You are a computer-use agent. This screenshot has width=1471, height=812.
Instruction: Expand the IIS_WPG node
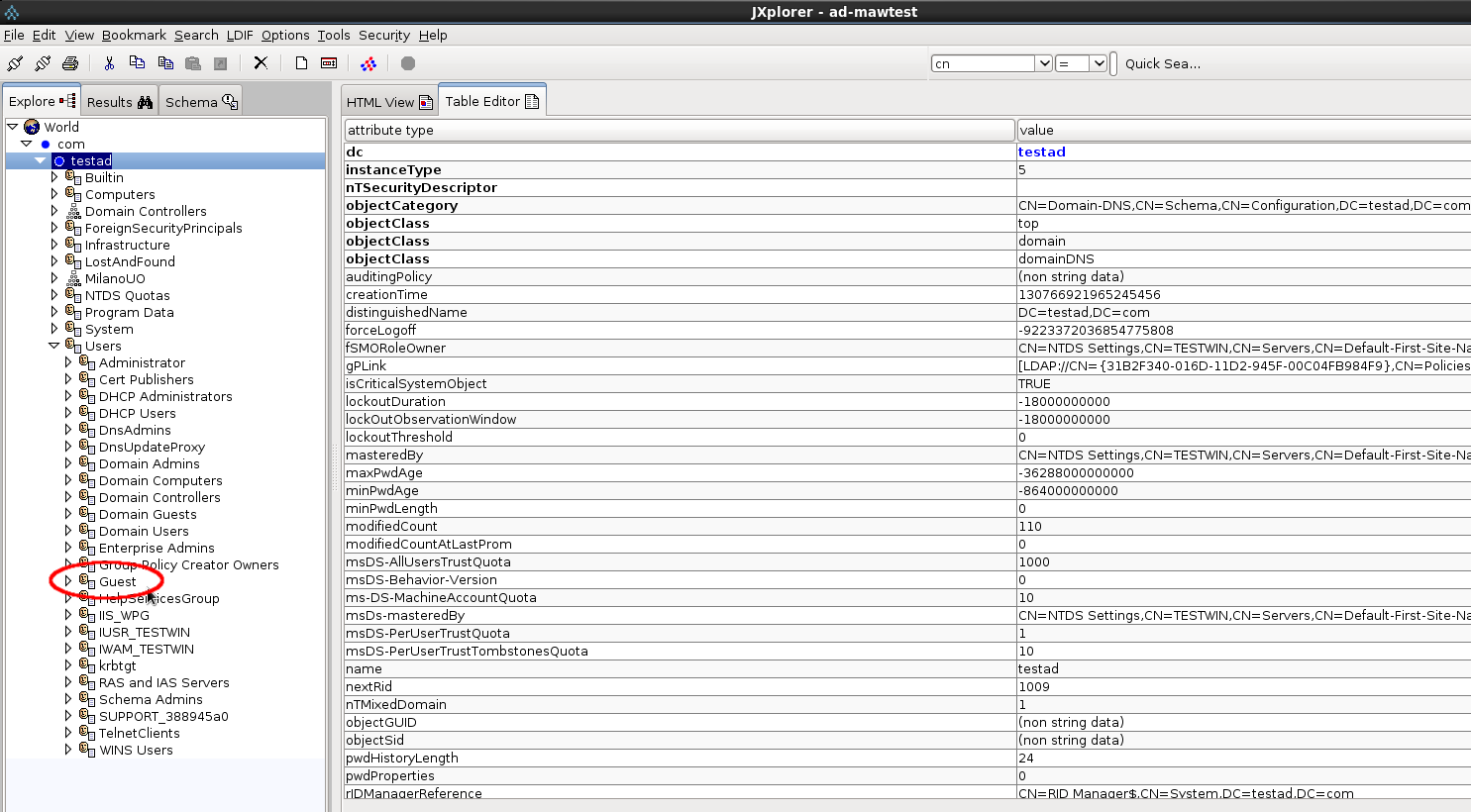tap(68, 615)
